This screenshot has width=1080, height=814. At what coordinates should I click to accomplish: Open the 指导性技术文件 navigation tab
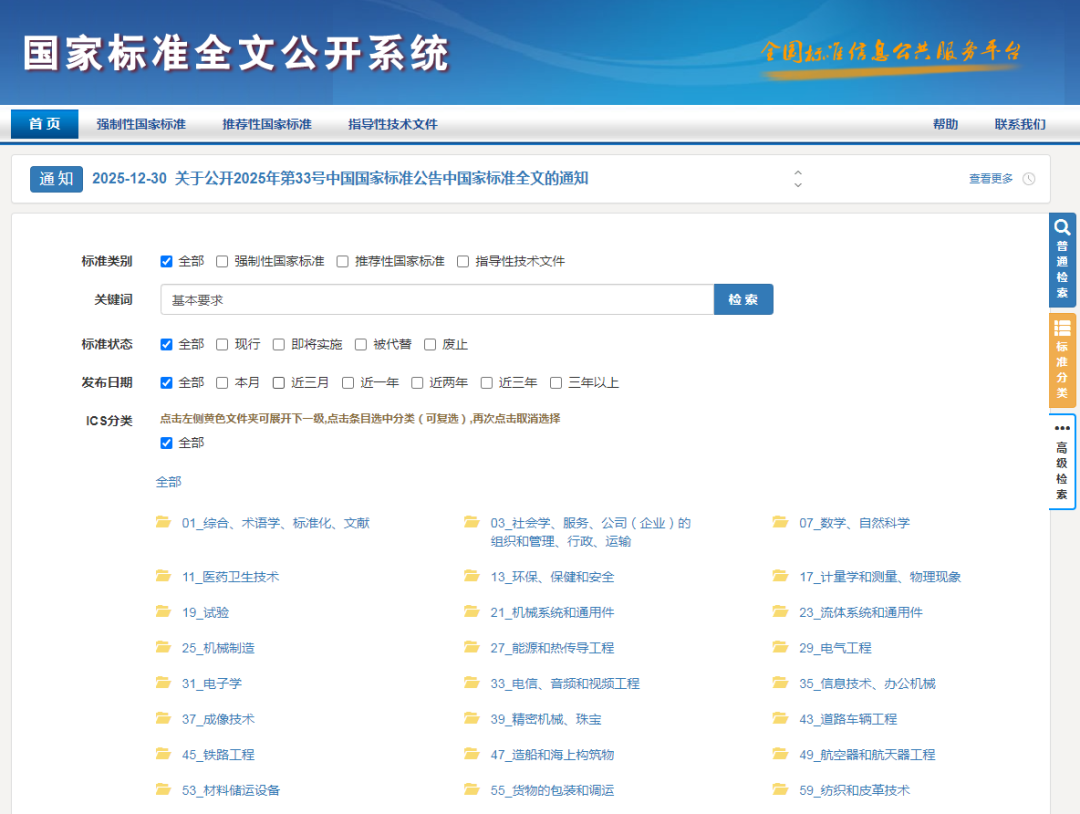pyautogui.click(x=394, y=123)
